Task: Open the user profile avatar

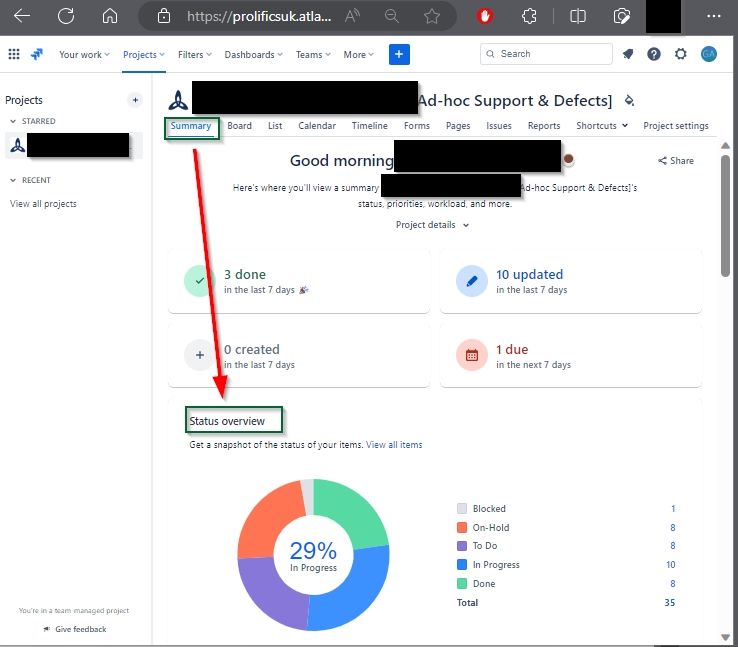Action: tap(708, 54)
